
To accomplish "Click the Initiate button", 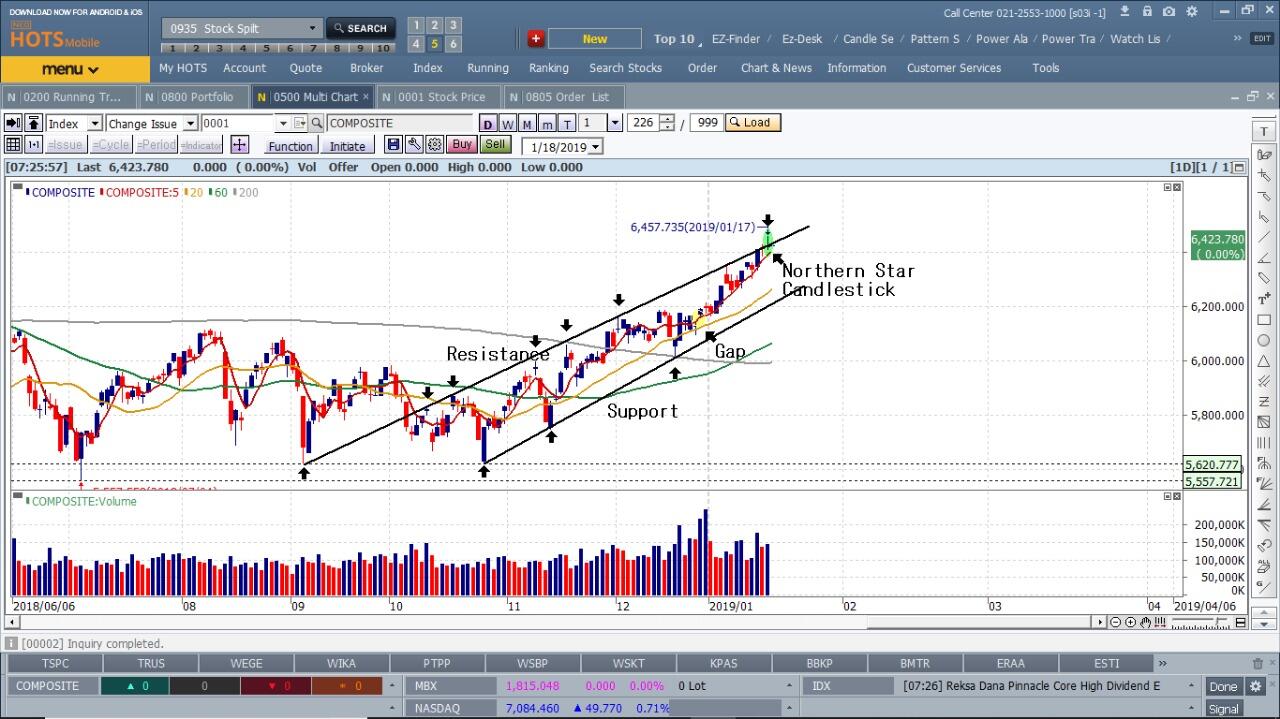I will pos(347,146).
